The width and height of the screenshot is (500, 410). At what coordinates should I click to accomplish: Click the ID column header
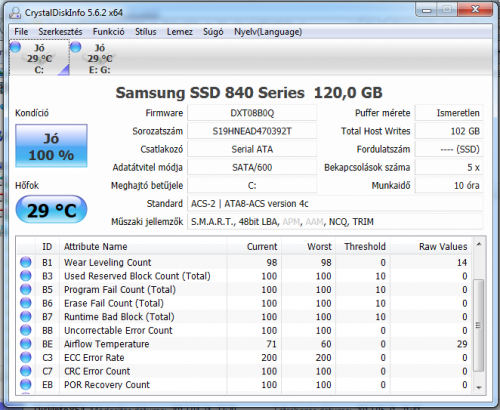click(x=47, y=246)
